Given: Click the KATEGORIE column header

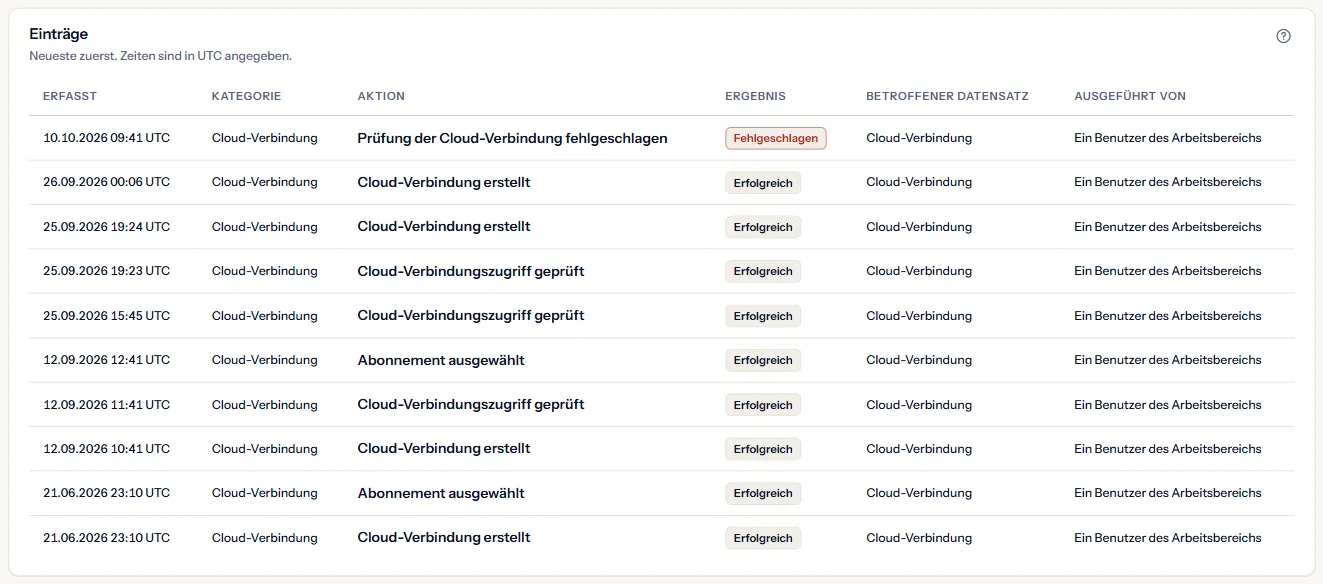Looking at the screenshot, I should pyautogui.click(x=246, y=96).
